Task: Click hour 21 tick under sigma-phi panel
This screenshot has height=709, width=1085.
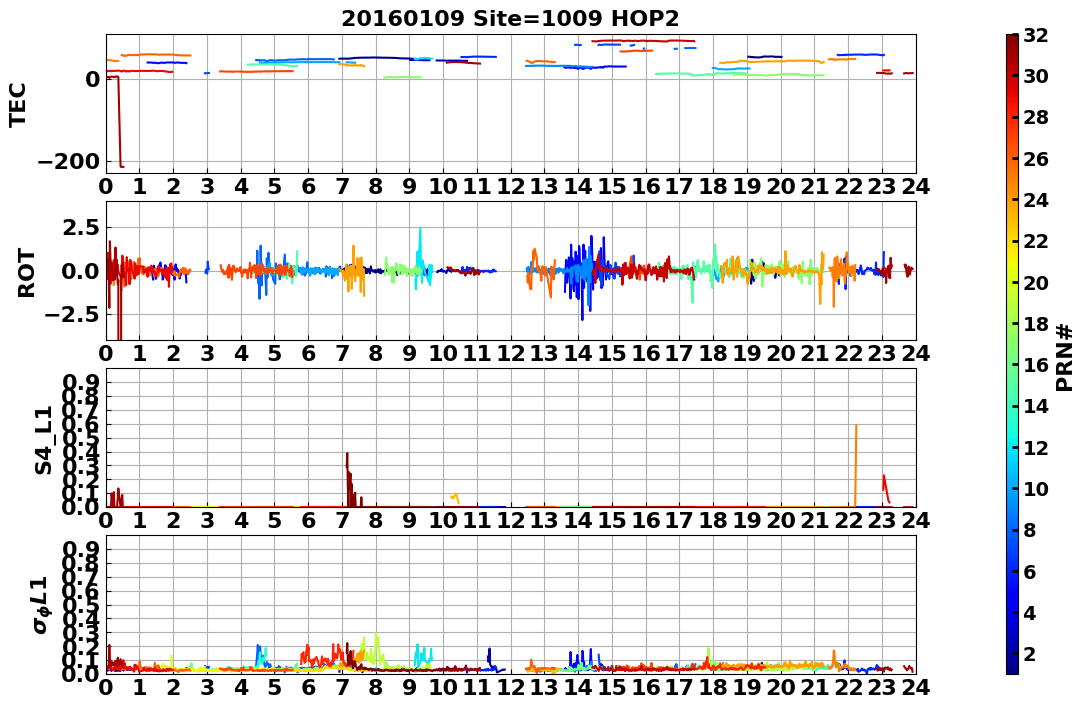Action: coord(815,687)
